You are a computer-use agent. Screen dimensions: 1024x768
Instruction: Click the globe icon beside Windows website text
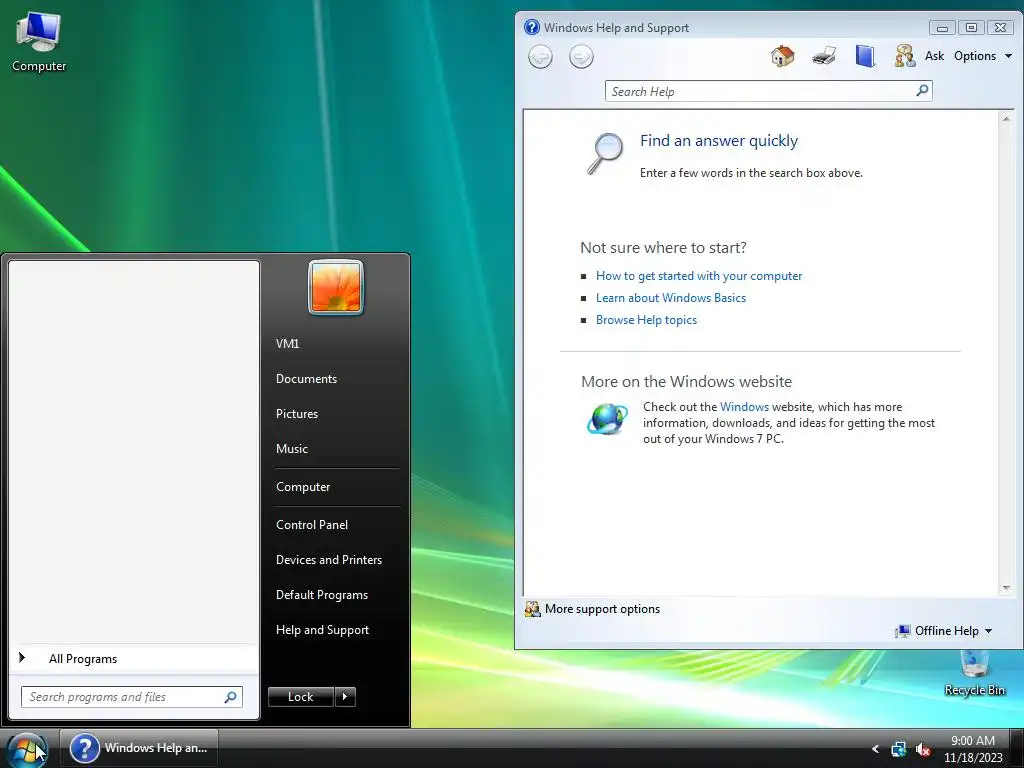607,419
